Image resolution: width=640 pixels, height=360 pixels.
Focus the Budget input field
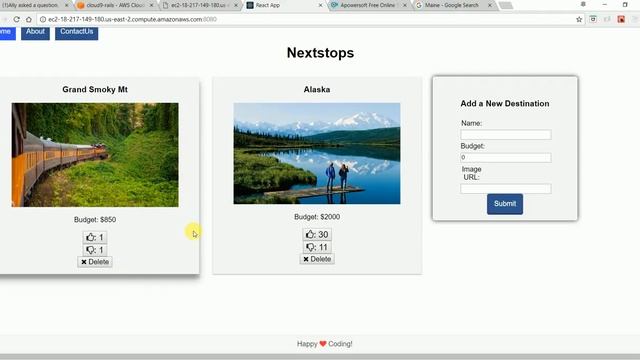(x=506, y=158)
